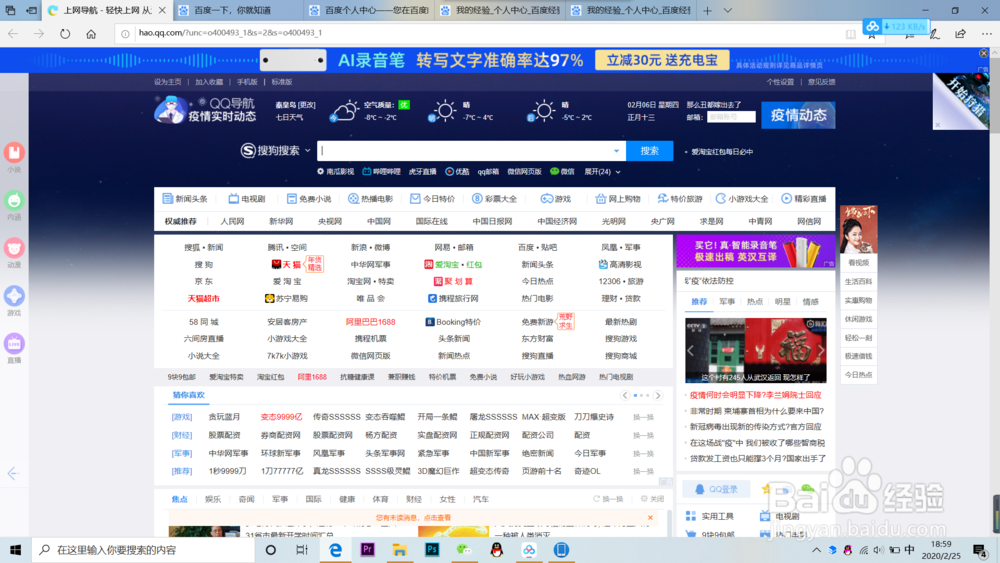Expand the 展开(24) quick links

click(x=602, y=172)
